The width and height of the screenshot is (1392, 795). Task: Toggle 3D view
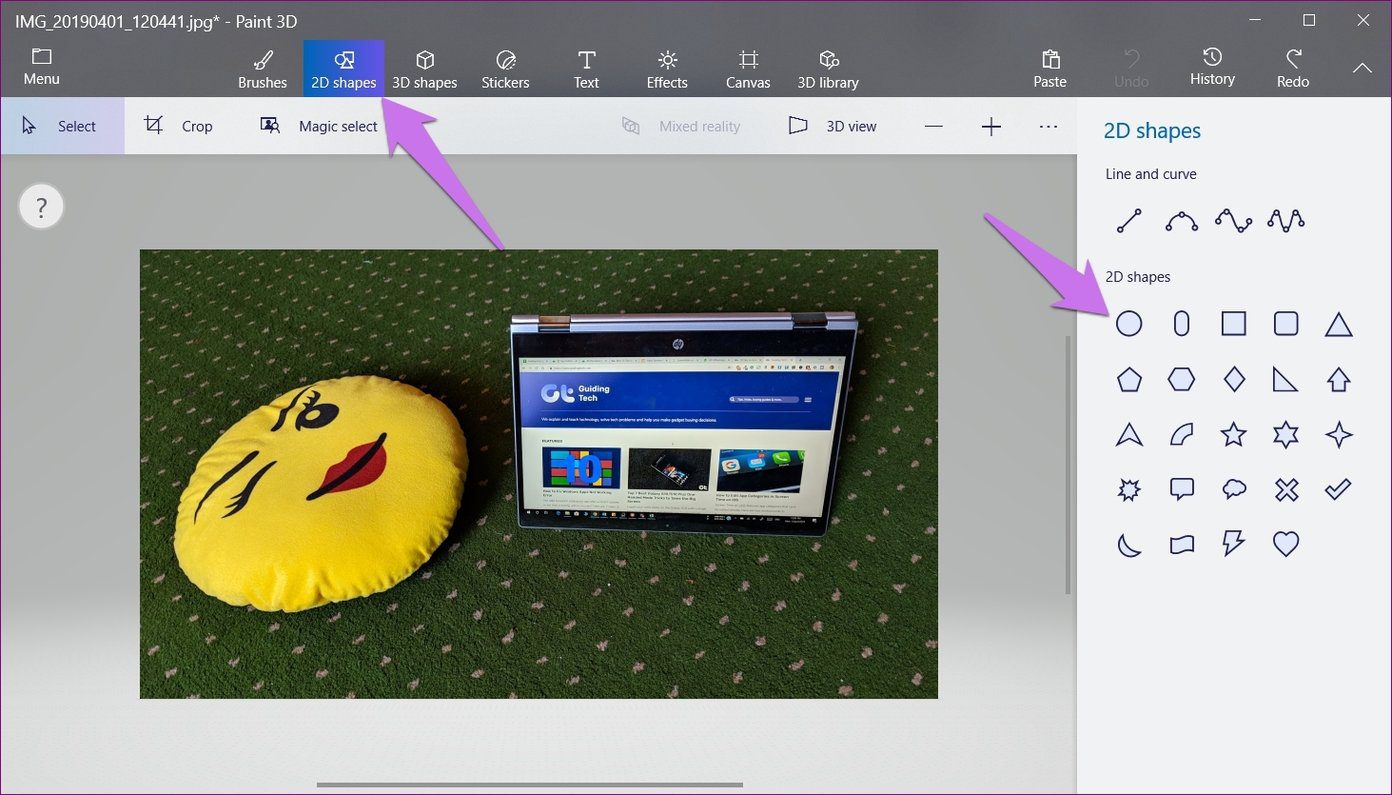pyautogui.click(x=832, y=126)
